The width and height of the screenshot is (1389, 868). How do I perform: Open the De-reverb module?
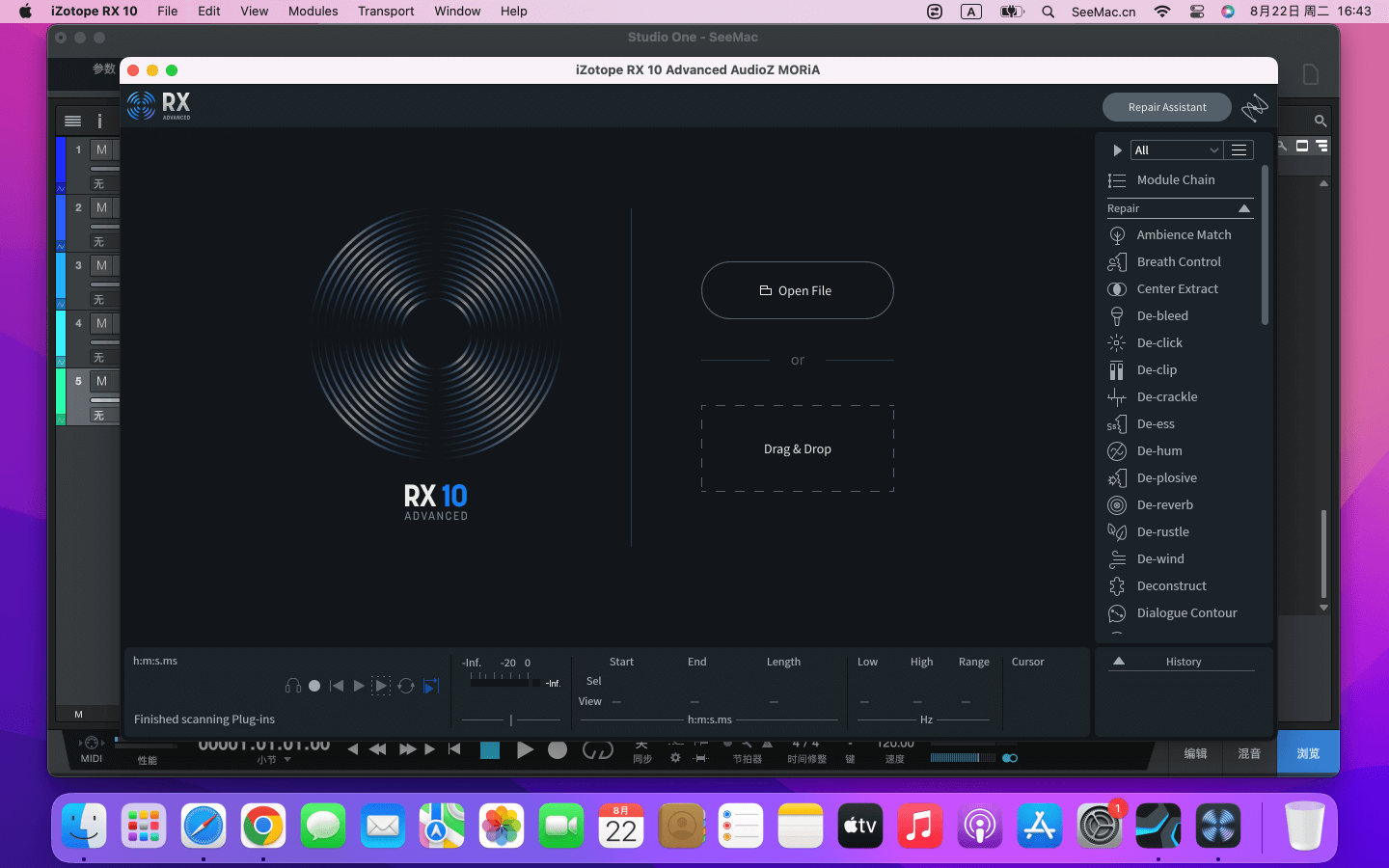(1164, 504)
